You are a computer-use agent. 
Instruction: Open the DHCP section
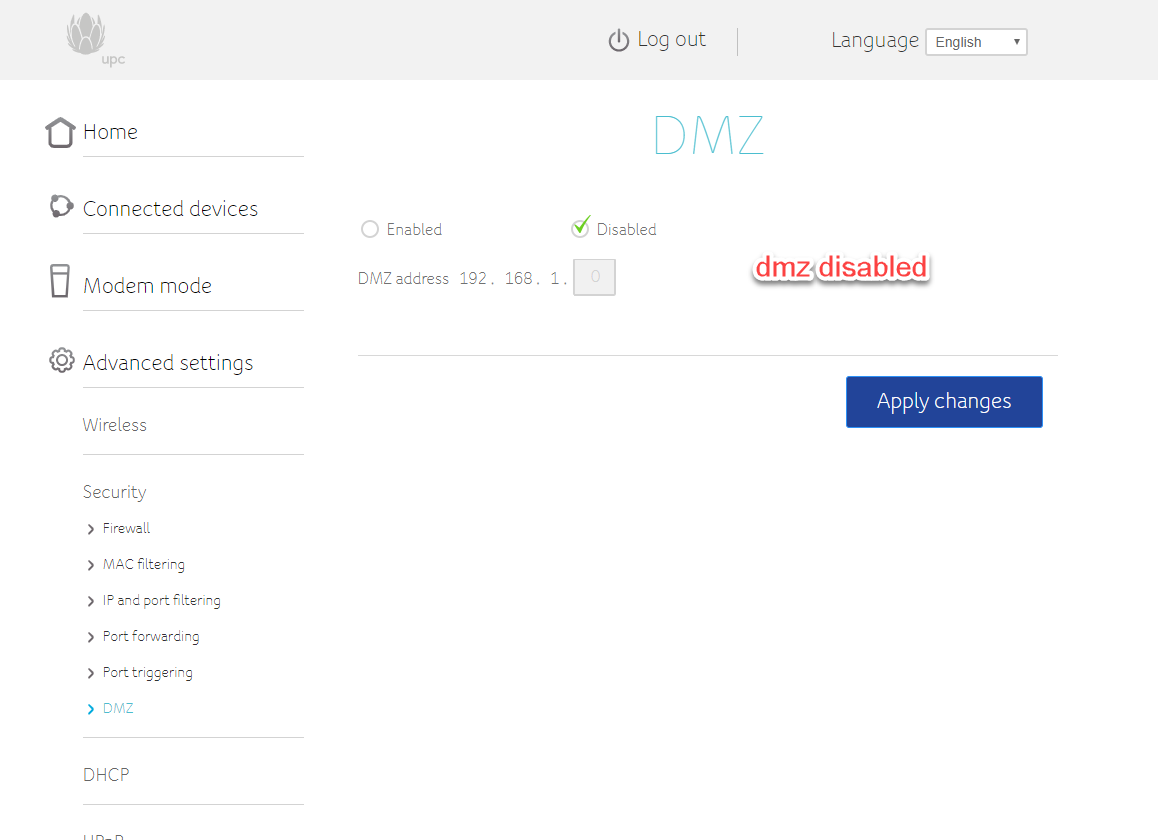point(106,775)
